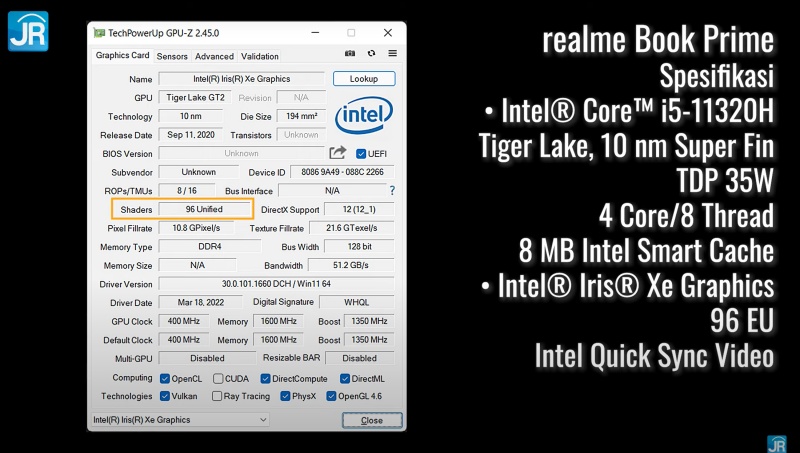
Task: Take a GPU-Z screenshot with camera icon
Action: point(349,53)
